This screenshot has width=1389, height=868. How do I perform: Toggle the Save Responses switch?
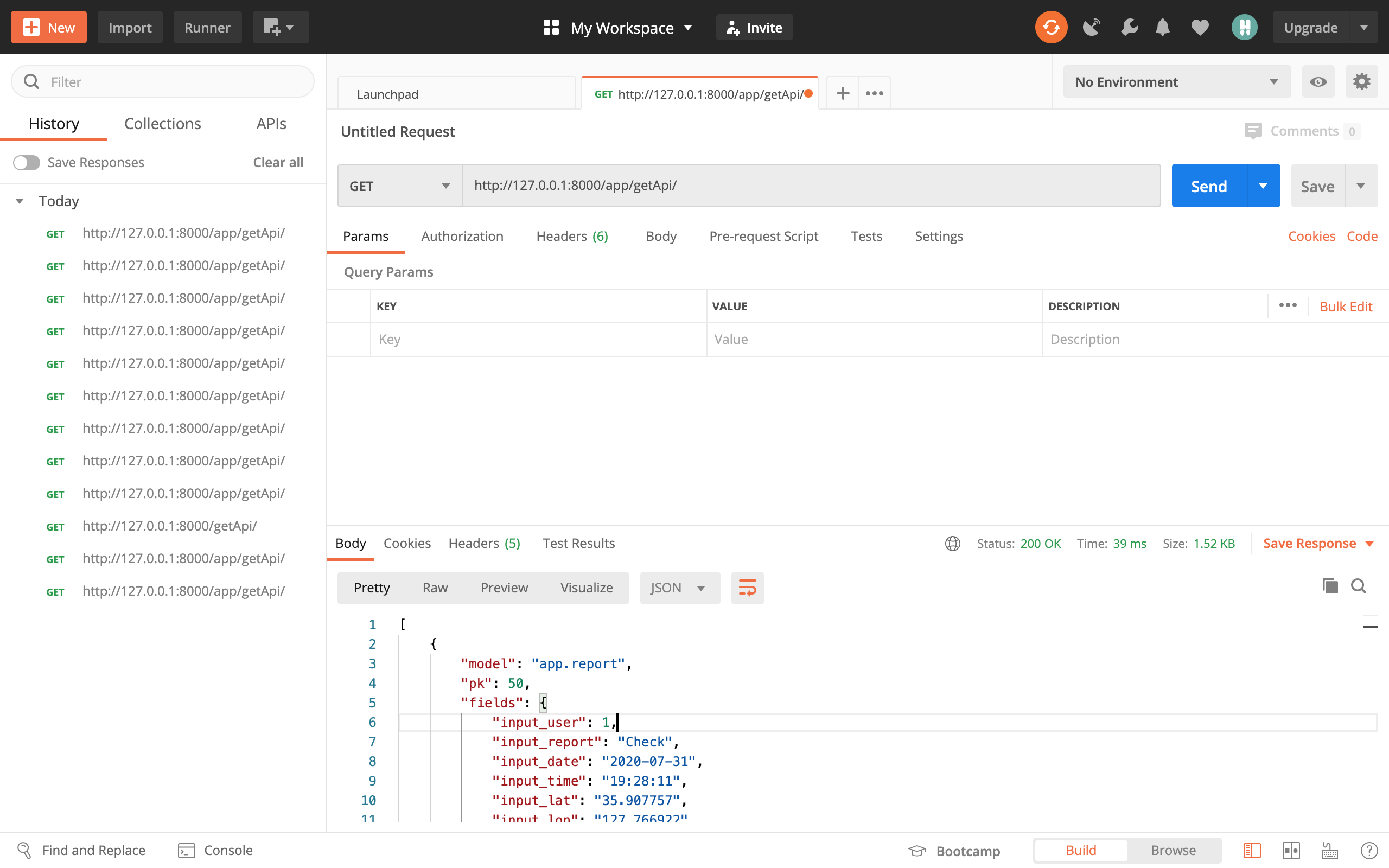point(27,162)
